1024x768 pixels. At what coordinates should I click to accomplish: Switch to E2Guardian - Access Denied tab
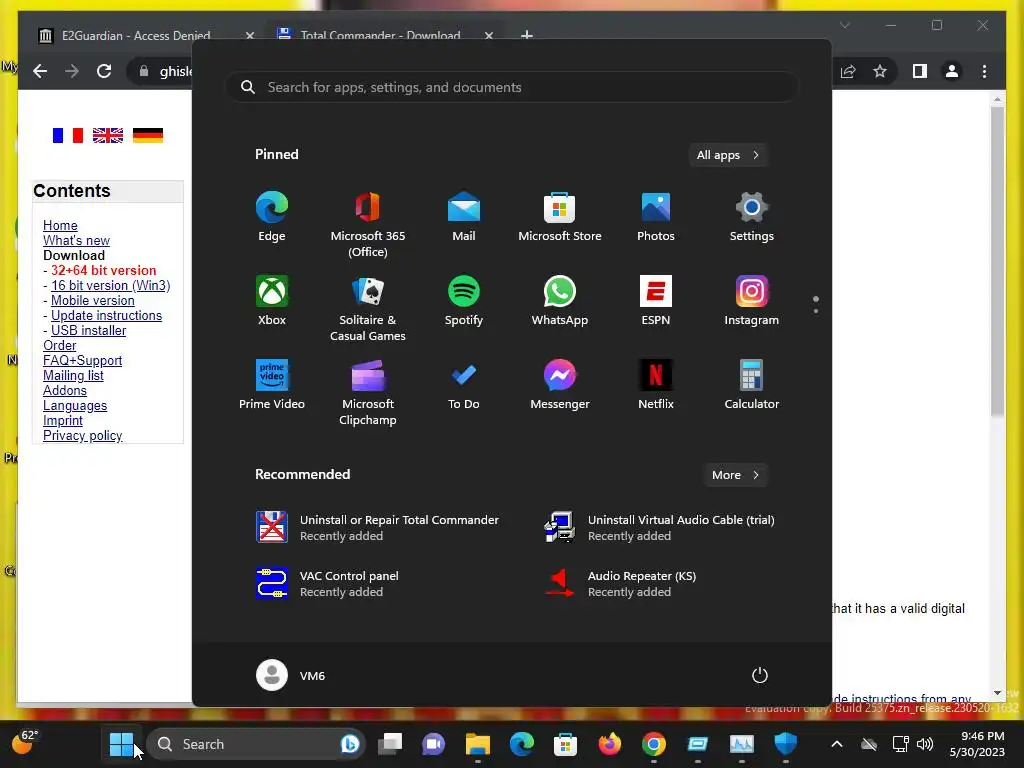[136, 35]
